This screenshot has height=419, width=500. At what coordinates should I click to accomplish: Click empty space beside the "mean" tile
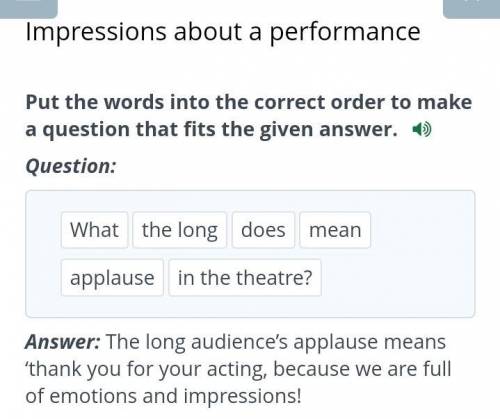click(422, 230)
